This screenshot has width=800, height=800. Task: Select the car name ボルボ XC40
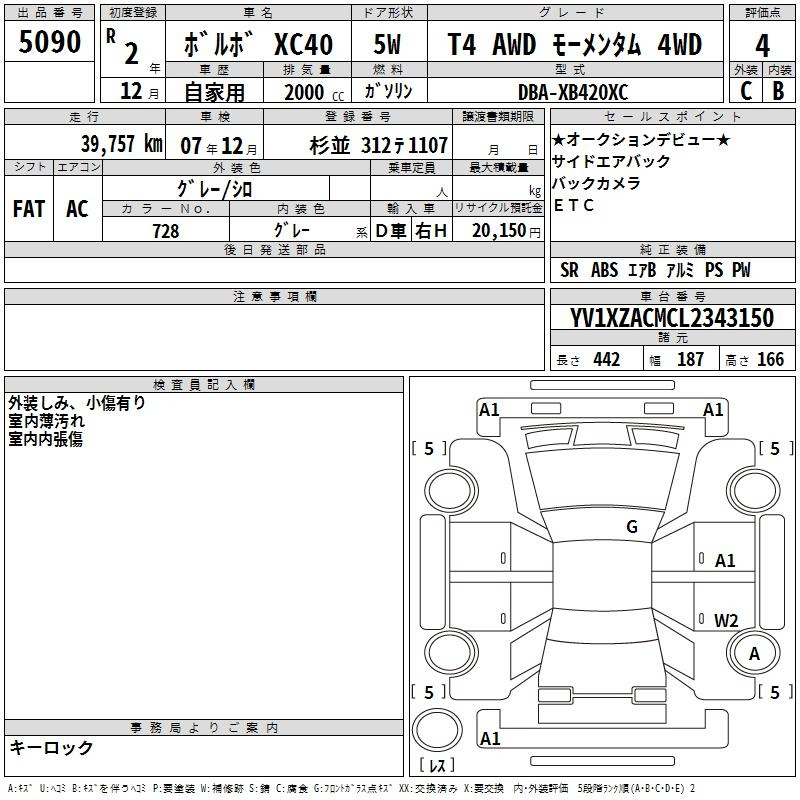click(258, 44)
